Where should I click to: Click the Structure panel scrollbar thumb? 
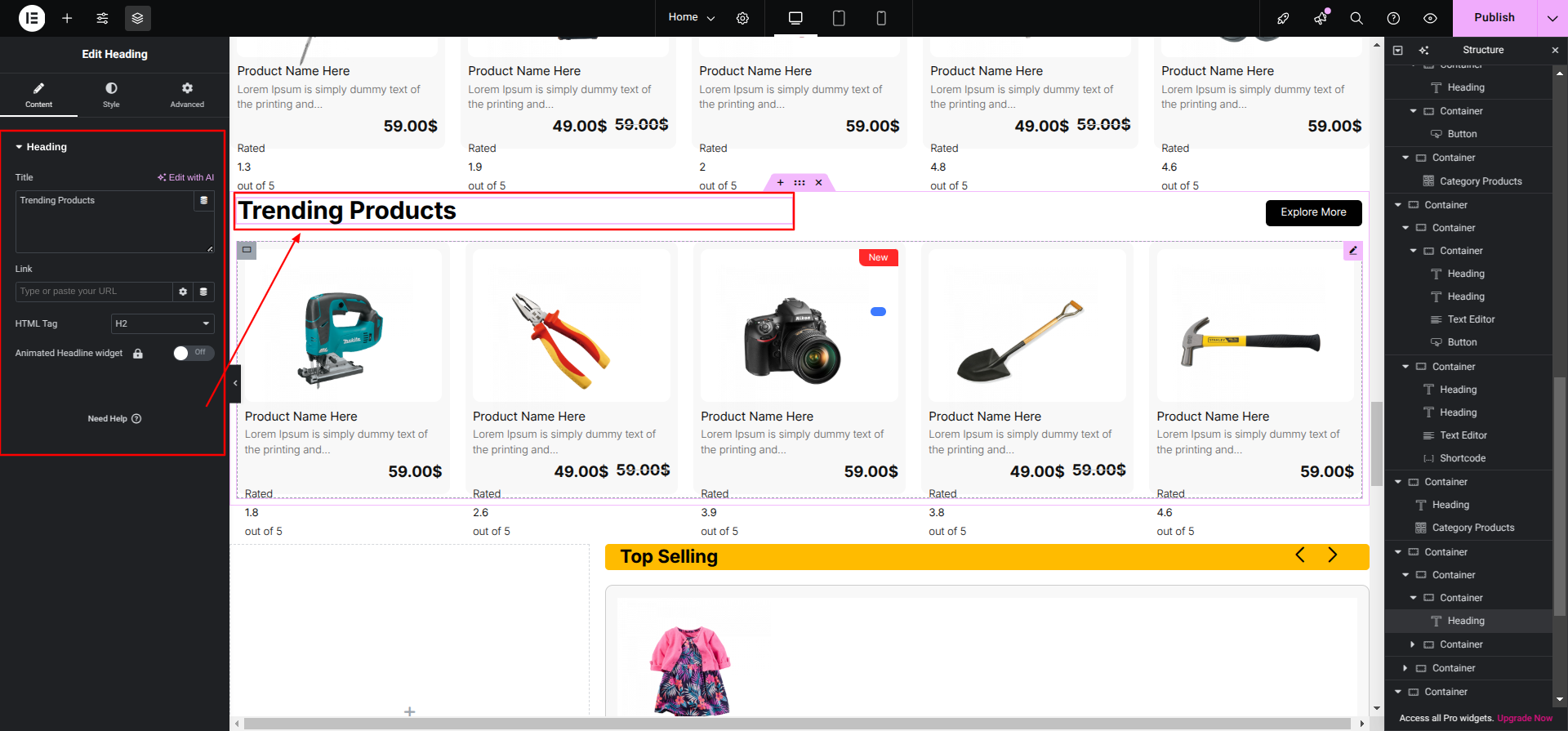[x=1560, y=497]
